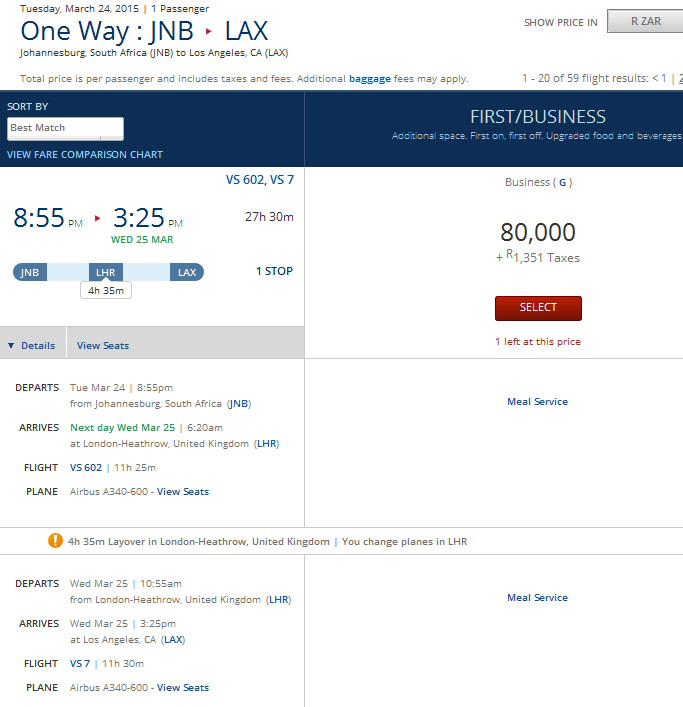Click Meal Service for the JNB–LHR flight
Image resolution: width=683 pixels, height=707 pixels.
tap(537, 401)
